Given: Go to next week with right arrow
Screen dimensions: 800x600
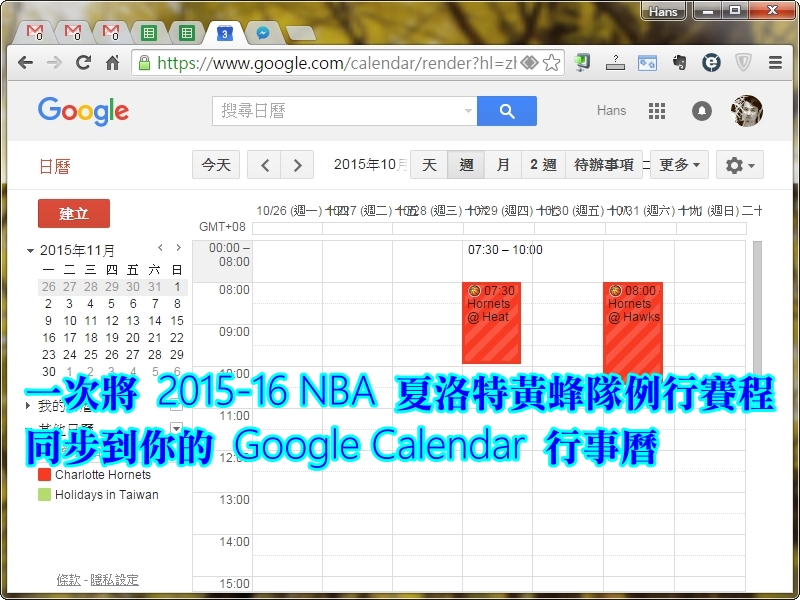Looking at the screenshot, I should coord(297,165).
